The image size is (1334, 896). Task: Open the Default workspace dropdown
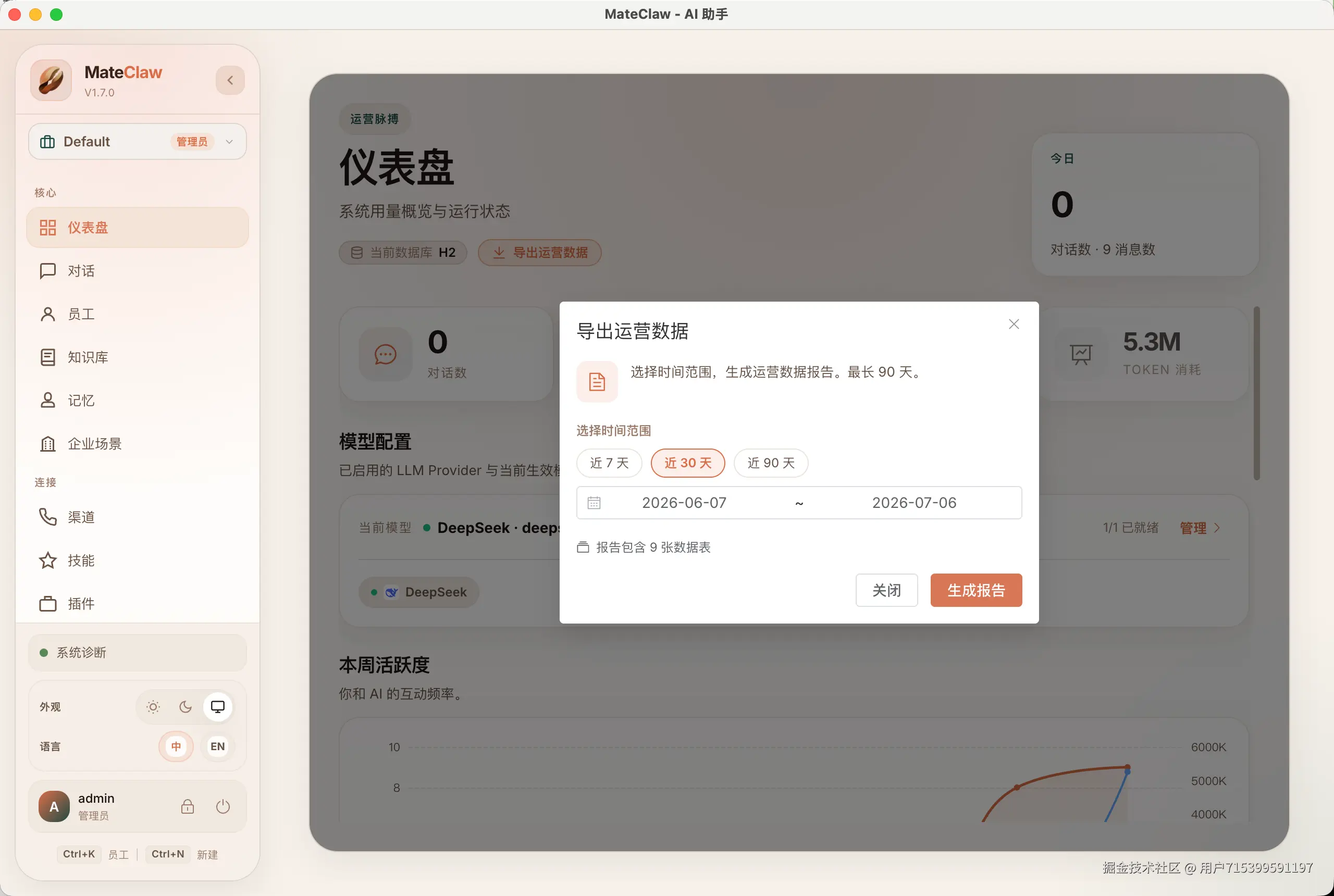tap(137, 141)
